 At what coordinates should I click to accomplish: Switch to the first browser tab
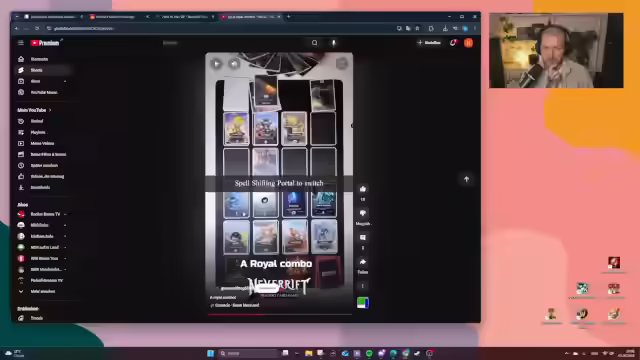53,17
